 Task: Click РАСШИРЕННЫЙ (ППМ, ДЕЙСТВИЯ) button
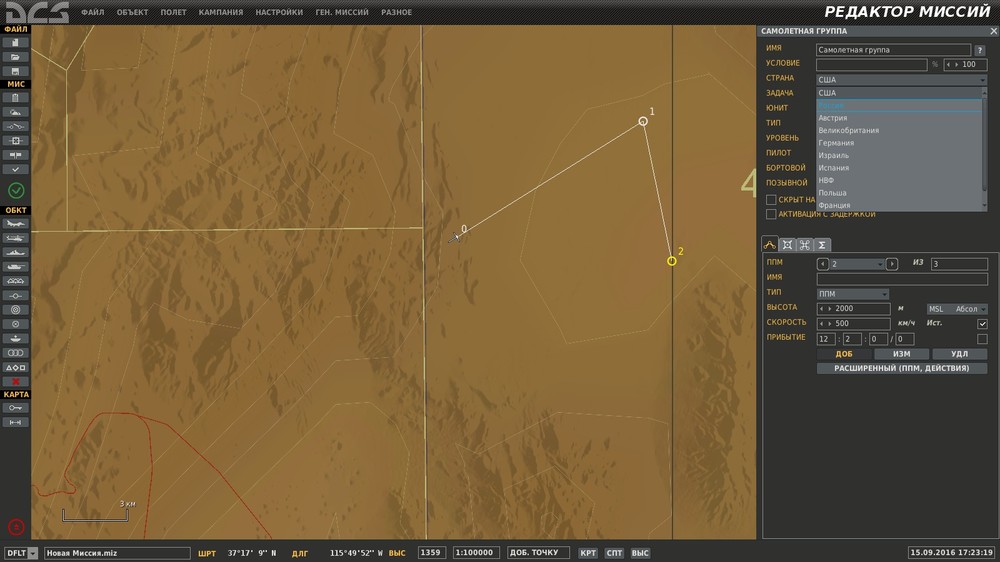[902, 368]
